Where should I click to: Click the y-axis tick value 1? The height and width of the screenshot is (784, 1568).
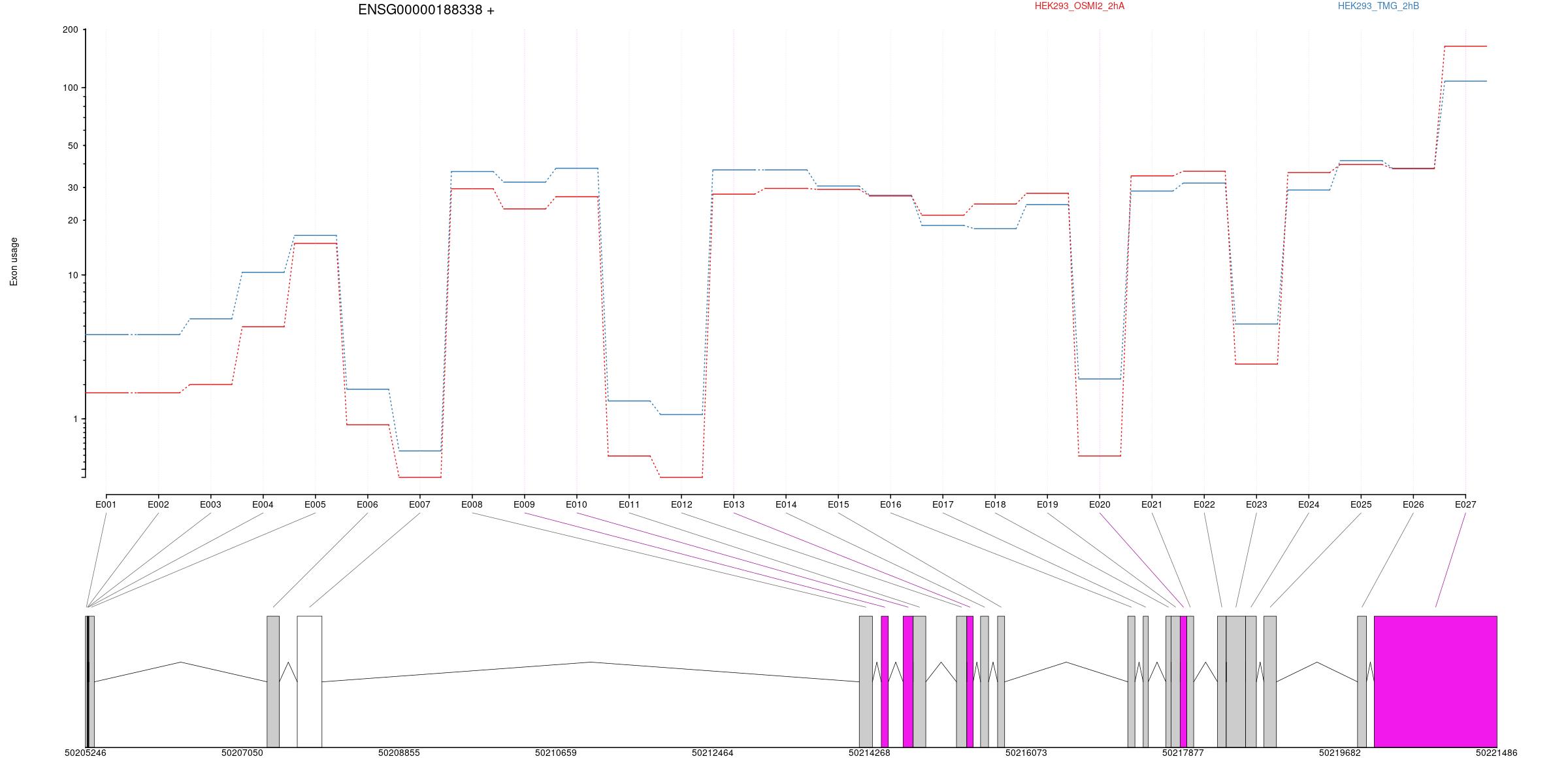(76, 419)
